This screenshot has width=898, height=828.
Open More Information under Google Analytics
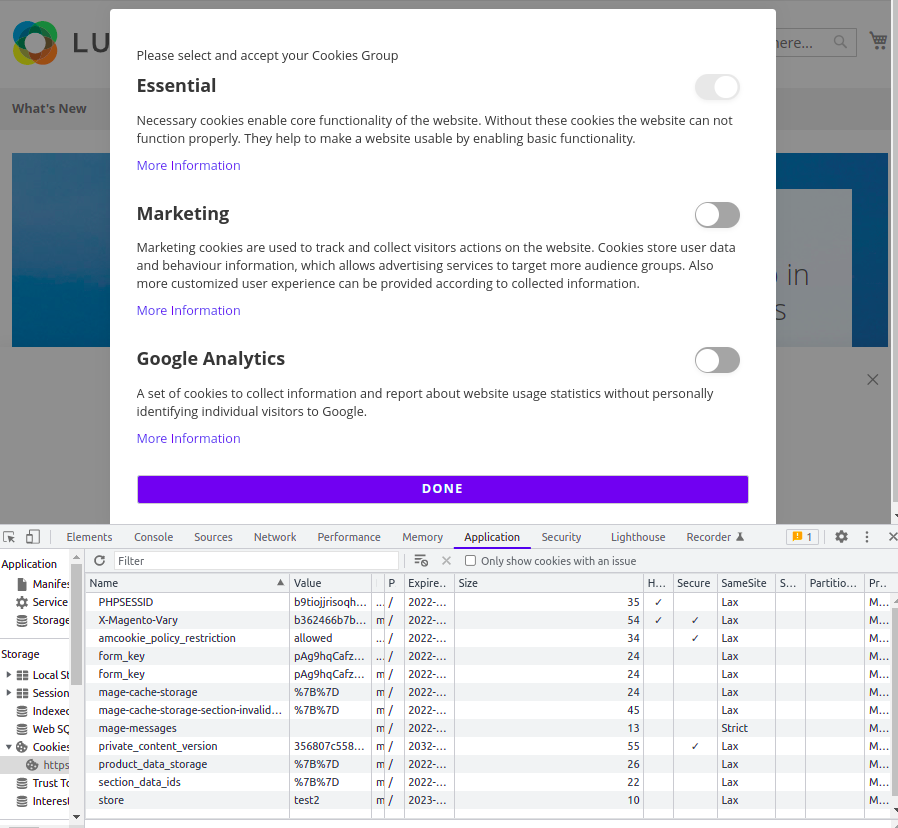click(x=188, y=439)
